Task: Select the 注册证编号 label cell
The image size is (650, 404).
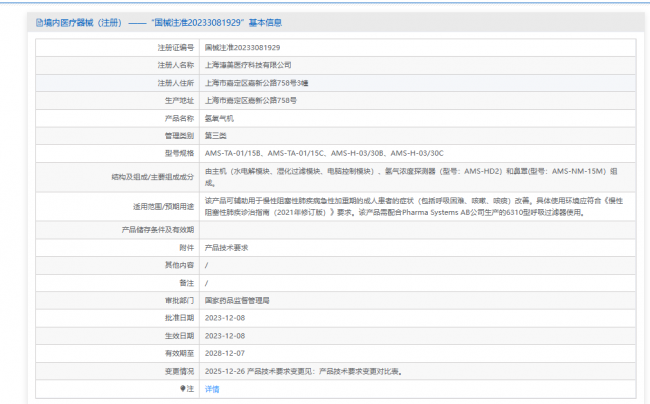Action: click(118, 48)
